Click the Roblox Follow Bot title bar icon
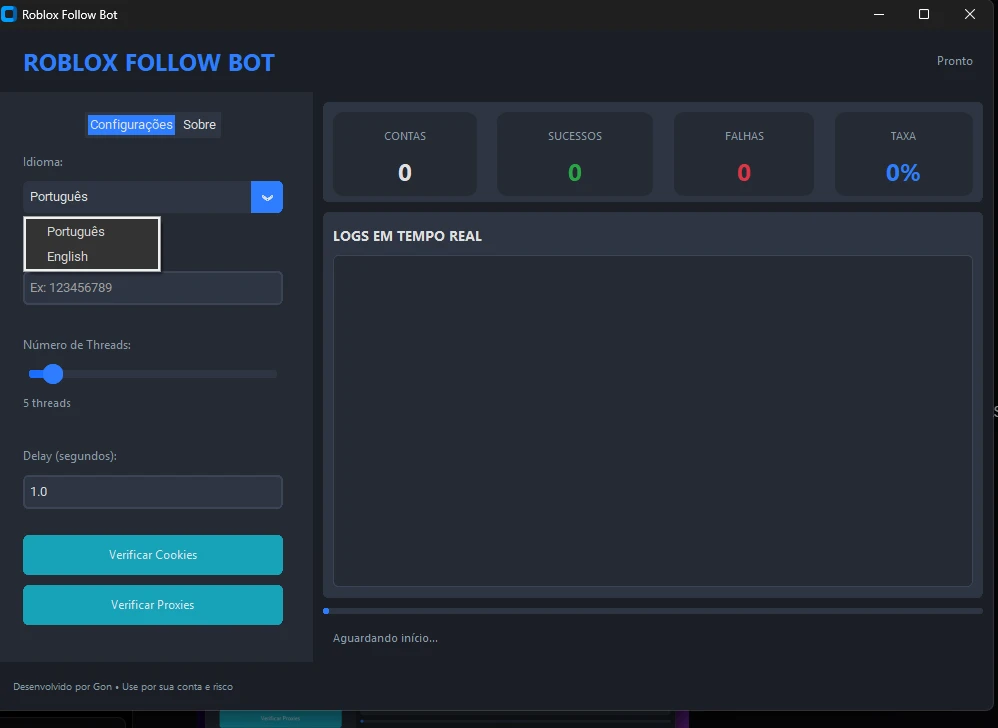This screenshot has width=998, height=728. point(10,15)
